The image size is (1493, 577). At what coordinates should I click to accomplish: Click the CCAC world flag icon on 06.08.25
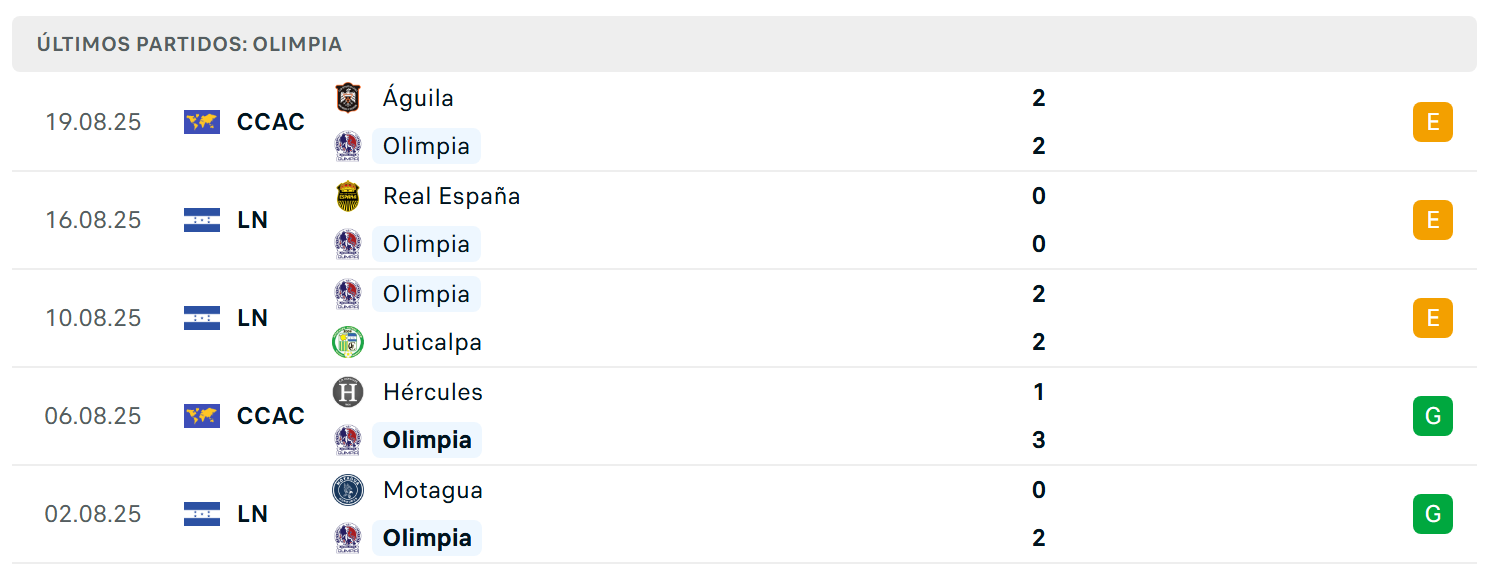tap(202, 416)
